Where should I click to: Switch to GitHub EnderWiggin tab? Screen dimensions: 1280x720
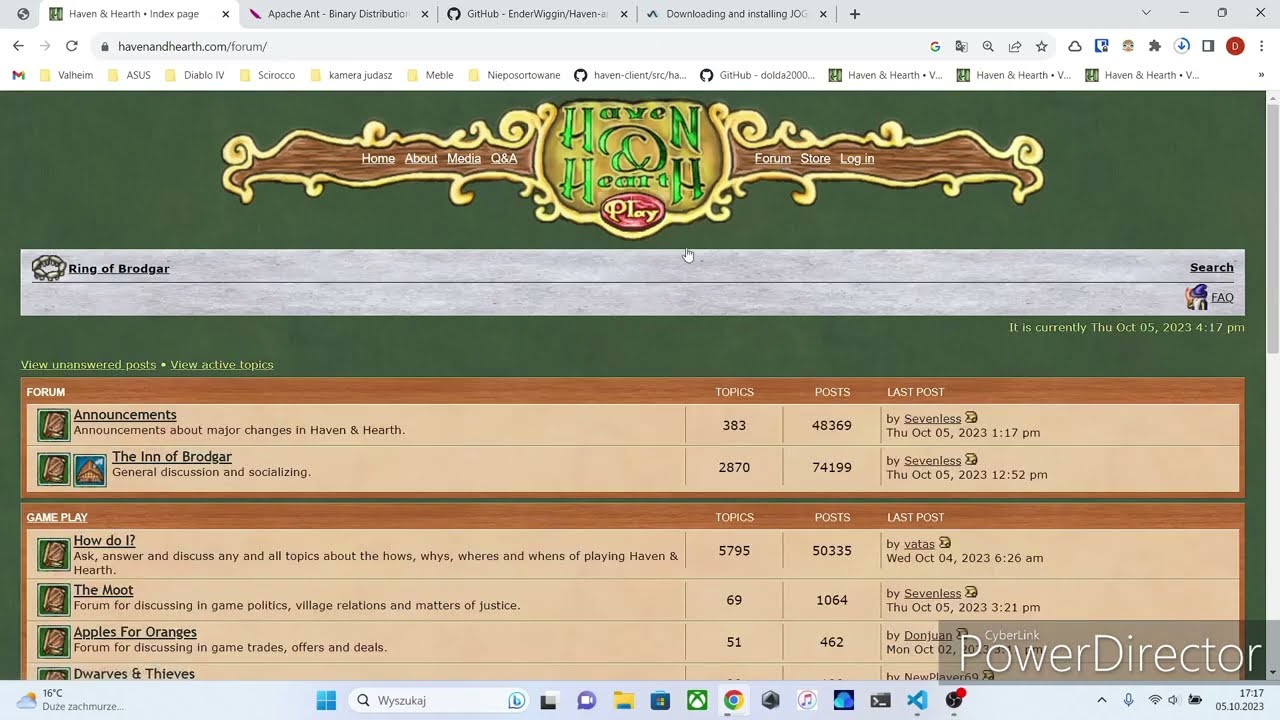[537, 14]
